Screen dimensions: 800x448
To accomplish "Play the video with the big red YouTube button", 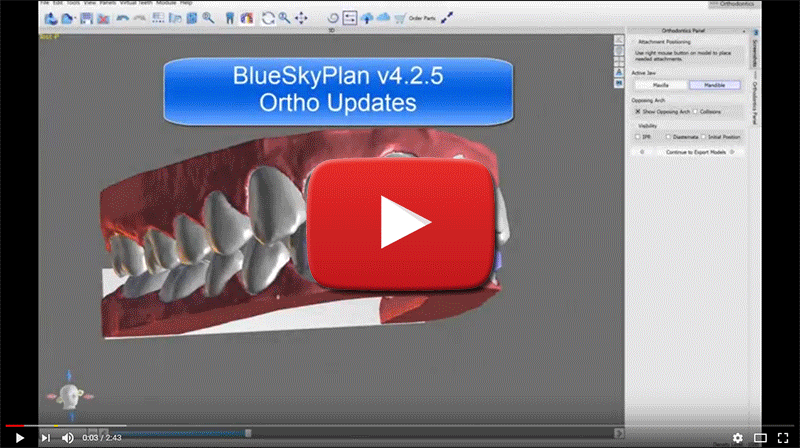I will (401, 223).
